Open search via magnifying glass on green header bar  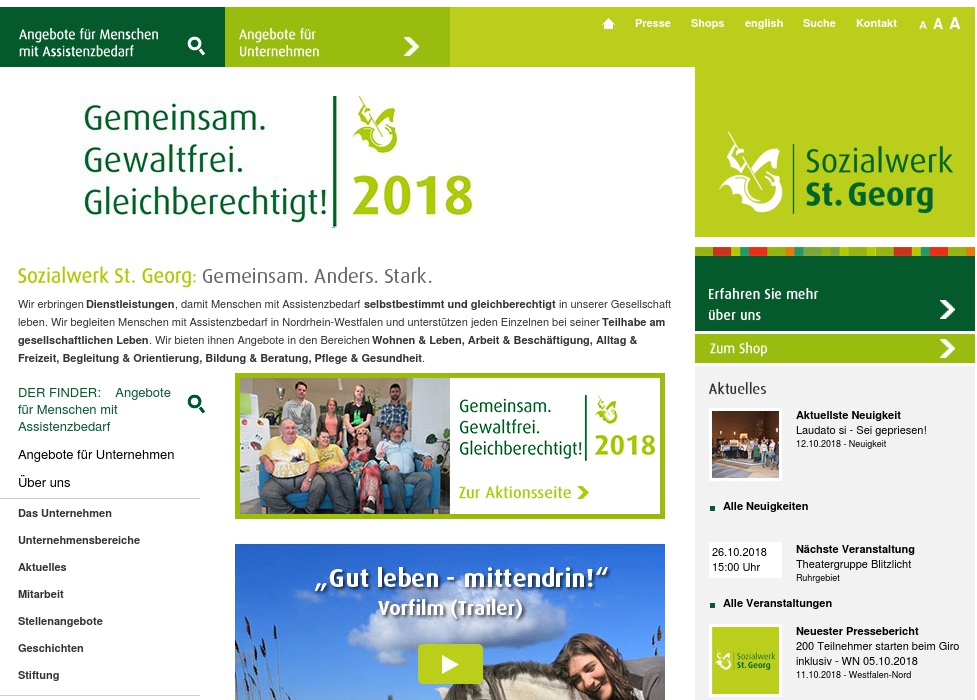pyautogui.click(x=196, y=45)
